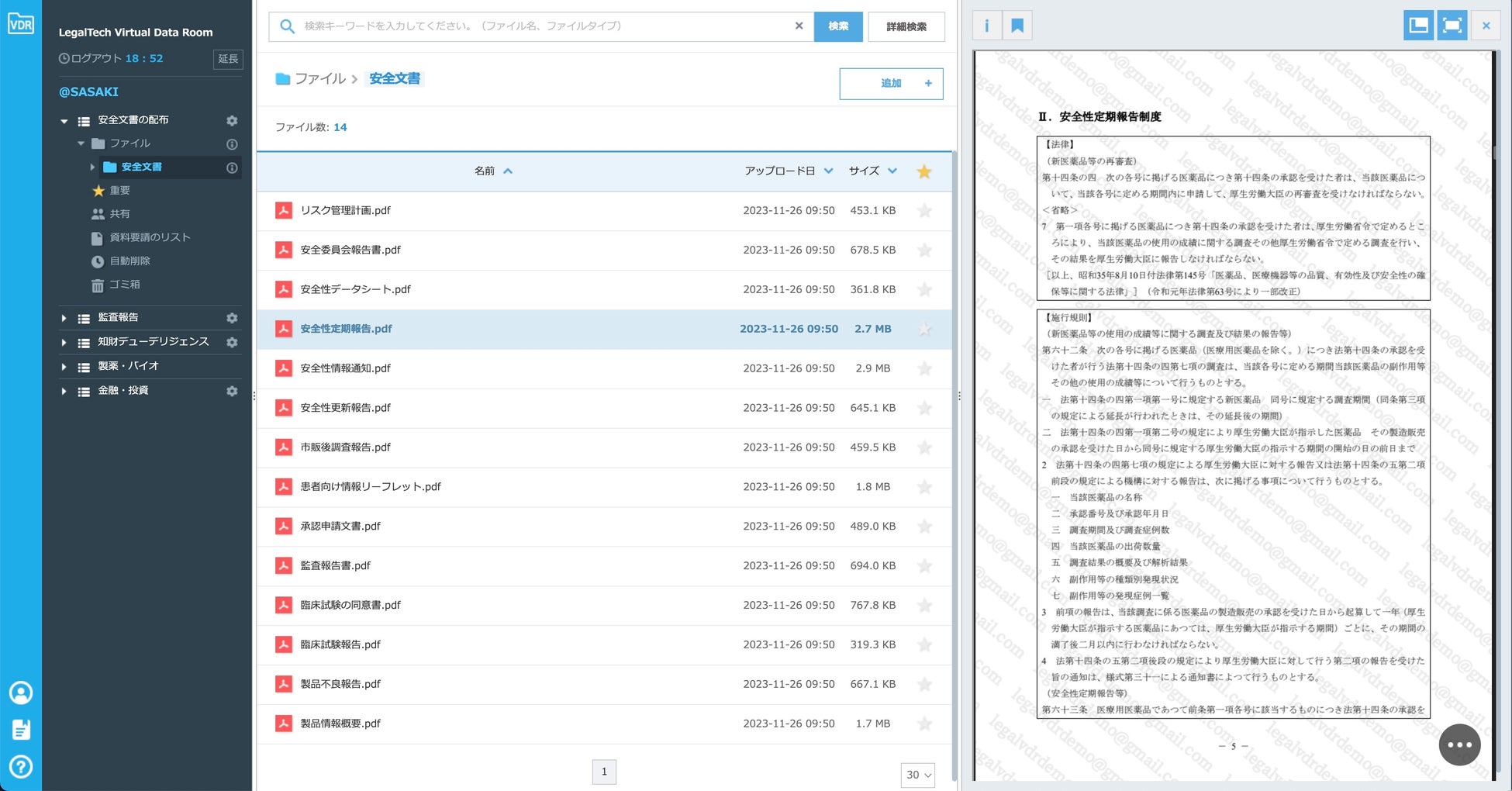
Task: Go to page 1 of file list
Action: coord(604,772)
